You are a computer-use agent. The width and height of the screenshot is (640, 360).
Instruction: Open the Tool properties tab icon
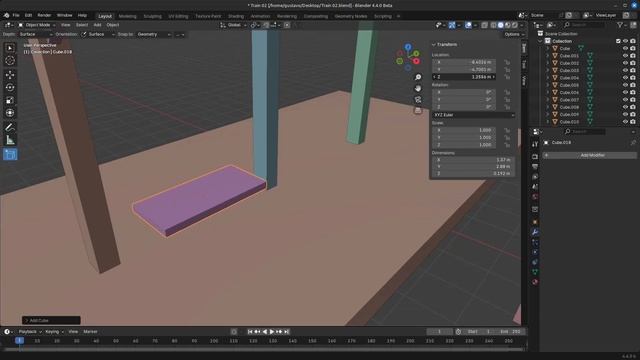coord(535,144)
